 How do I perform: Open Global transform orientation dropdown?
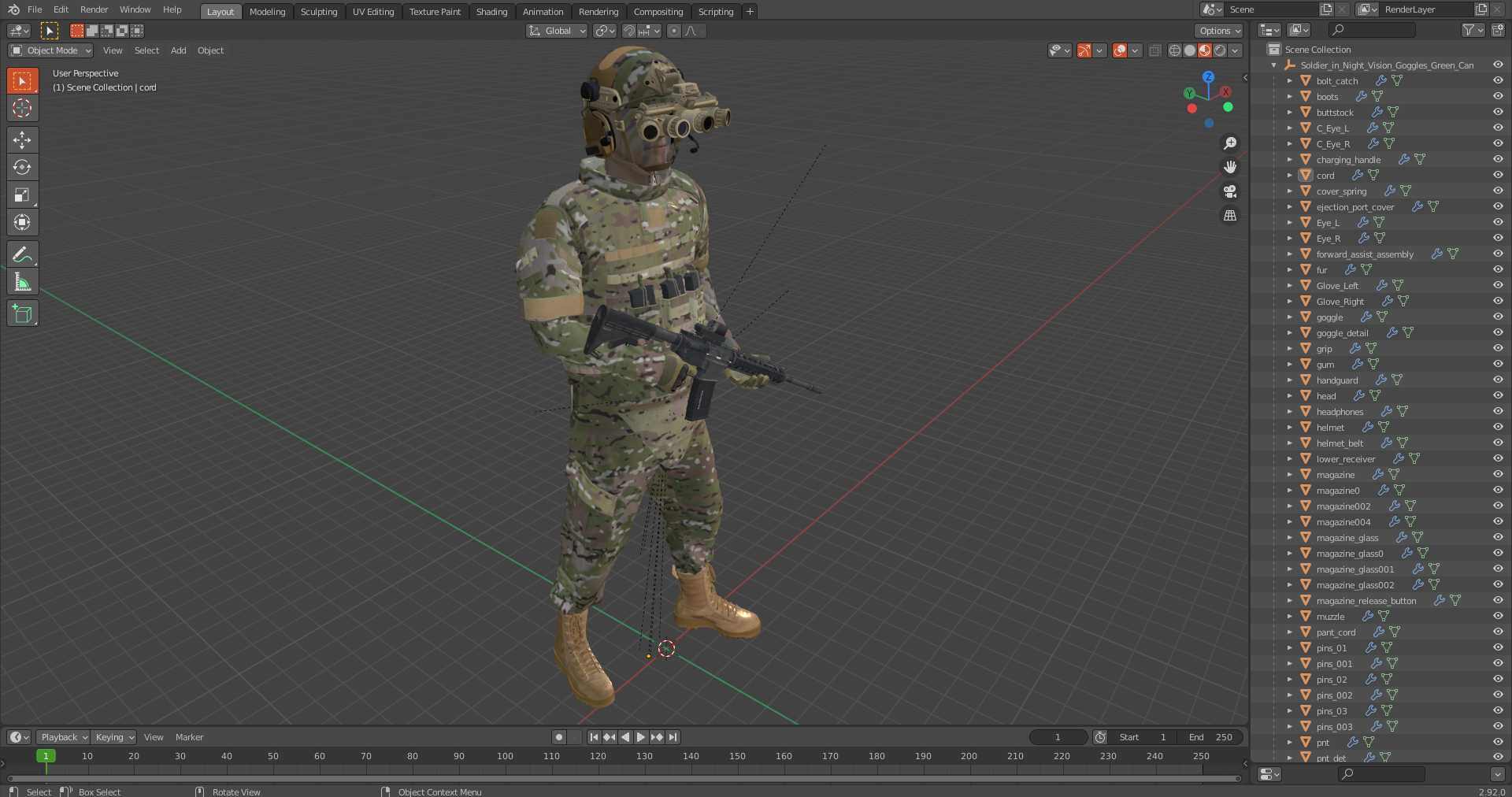[x=557, y=31]
